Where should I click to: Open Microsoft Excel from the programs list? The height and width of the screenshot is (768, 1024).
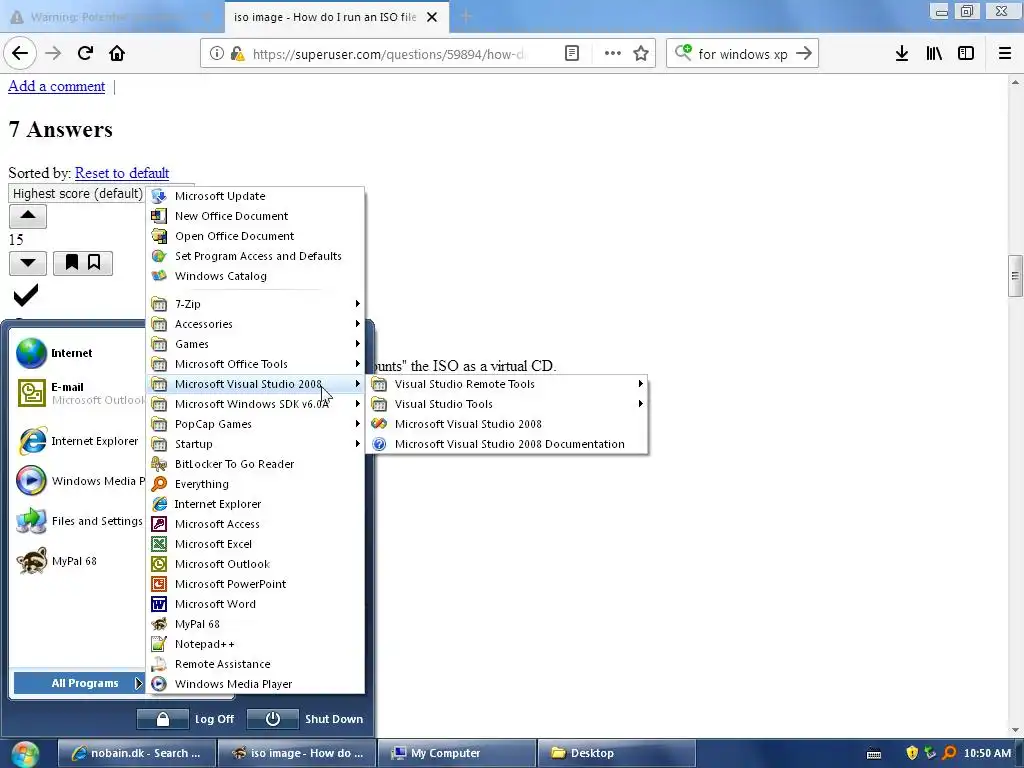click(255, 544)
